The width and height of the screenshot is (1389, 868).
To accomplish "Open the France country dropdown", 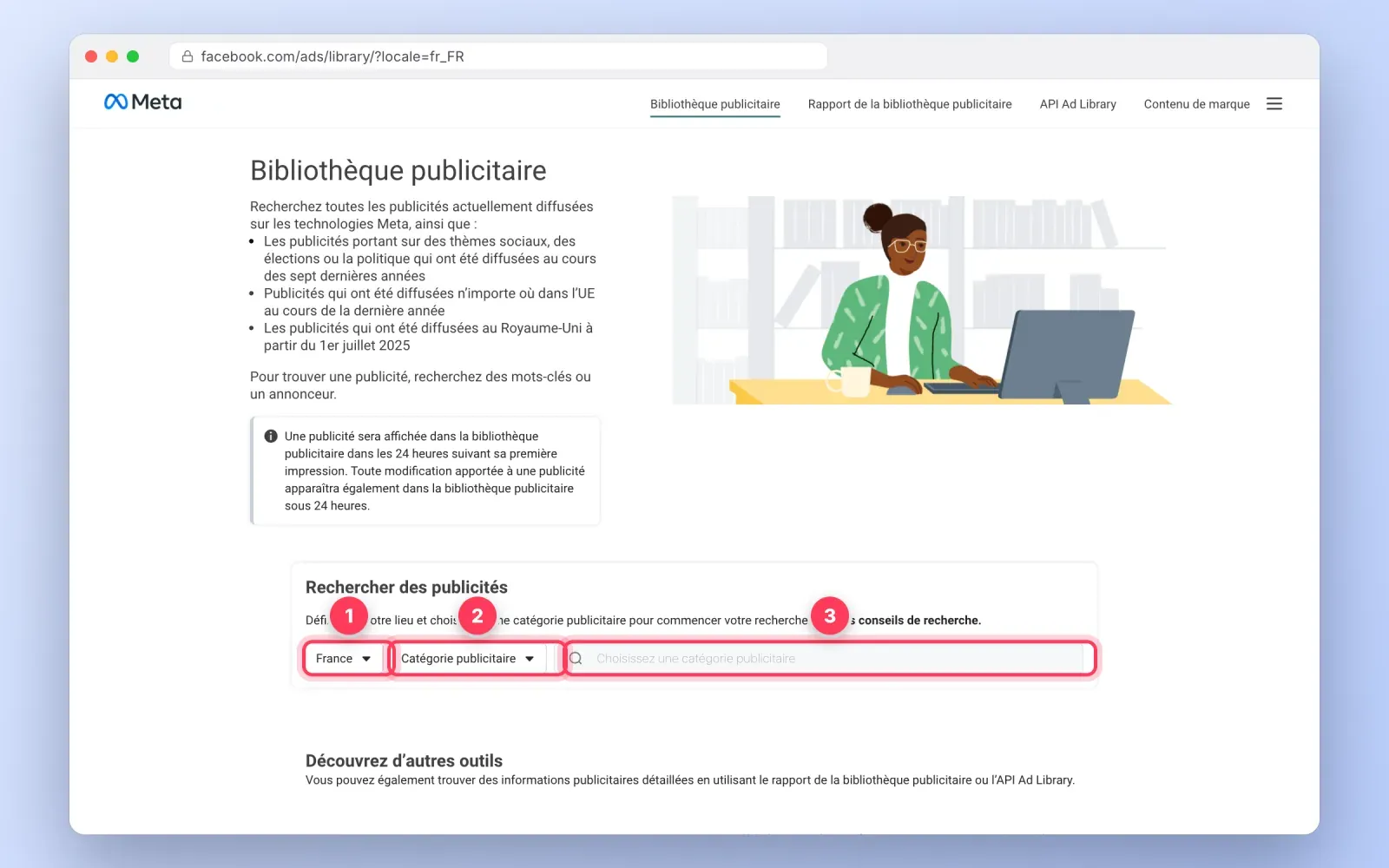I will point(344,659).
